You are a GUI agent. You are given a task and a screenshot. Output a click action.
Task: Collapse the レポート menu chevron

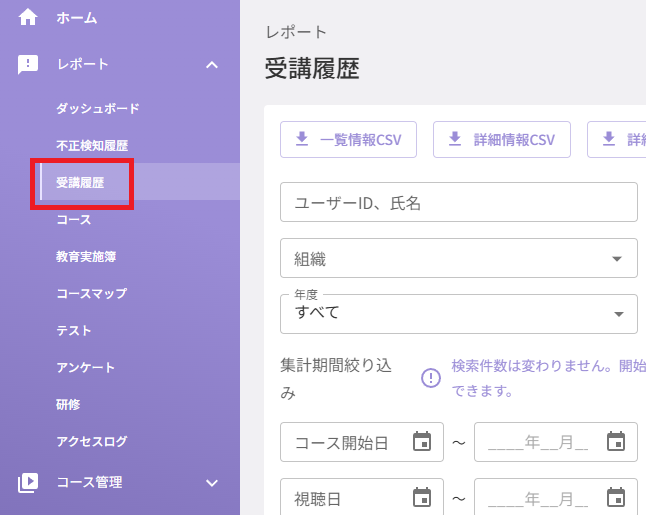tap(212, 65)
